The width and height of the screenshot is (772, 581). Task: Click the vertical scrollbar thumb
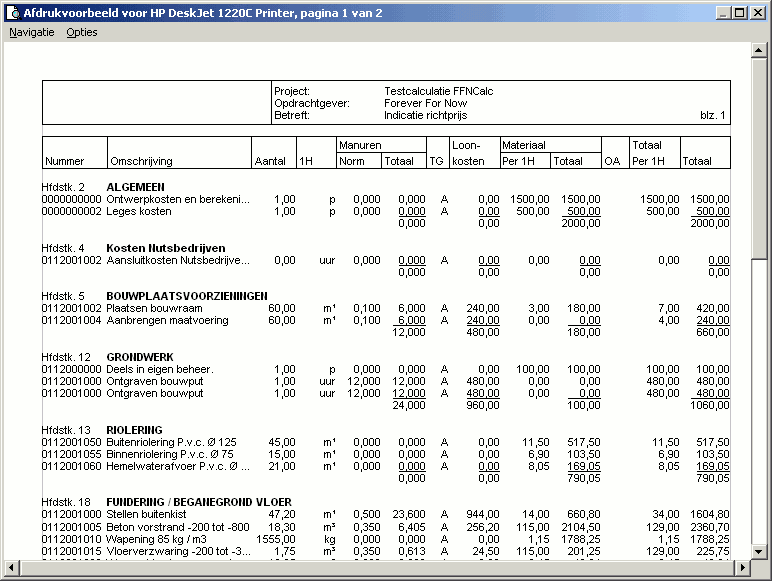click(759, 158)
